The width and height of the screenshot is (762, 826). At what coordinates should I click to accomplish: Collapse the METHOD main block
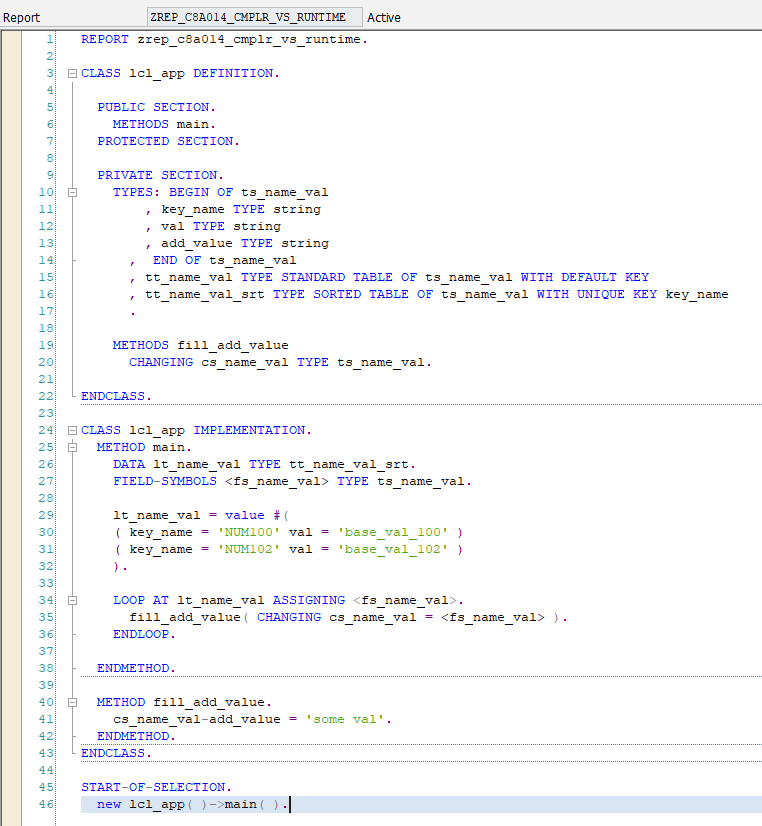click(x=73, y=448)
